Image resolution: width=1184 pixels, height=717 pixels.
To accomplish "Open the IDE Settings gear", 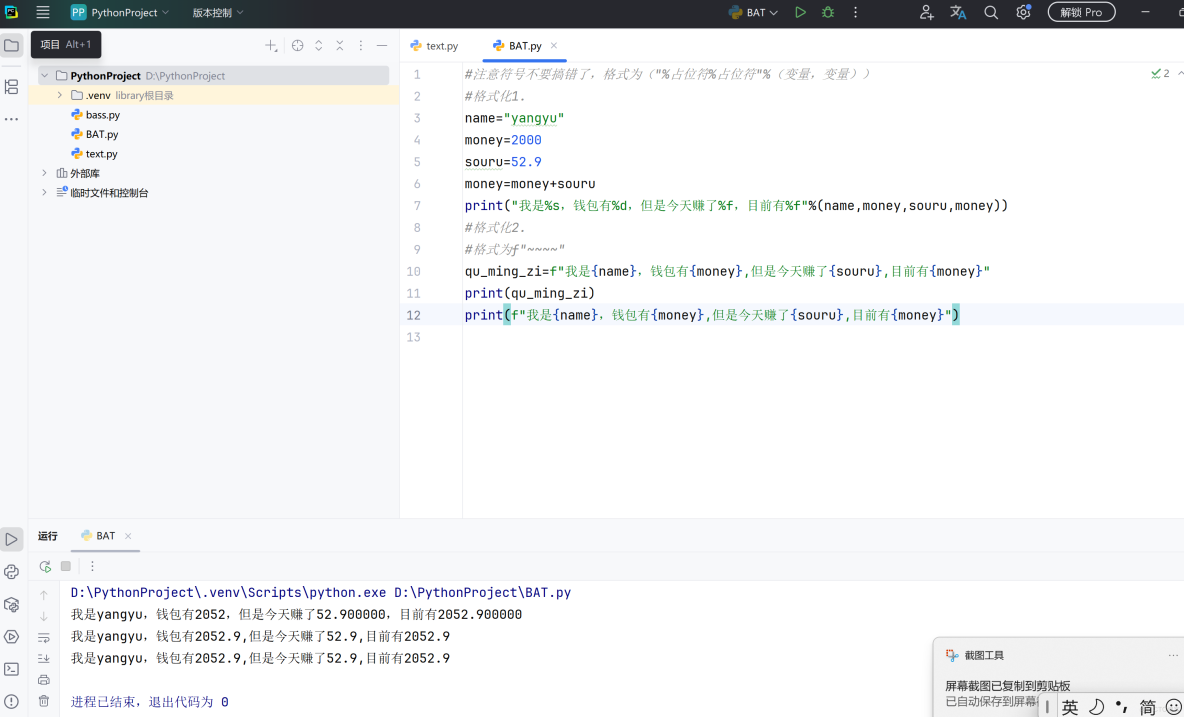I will pos(1023,12).
